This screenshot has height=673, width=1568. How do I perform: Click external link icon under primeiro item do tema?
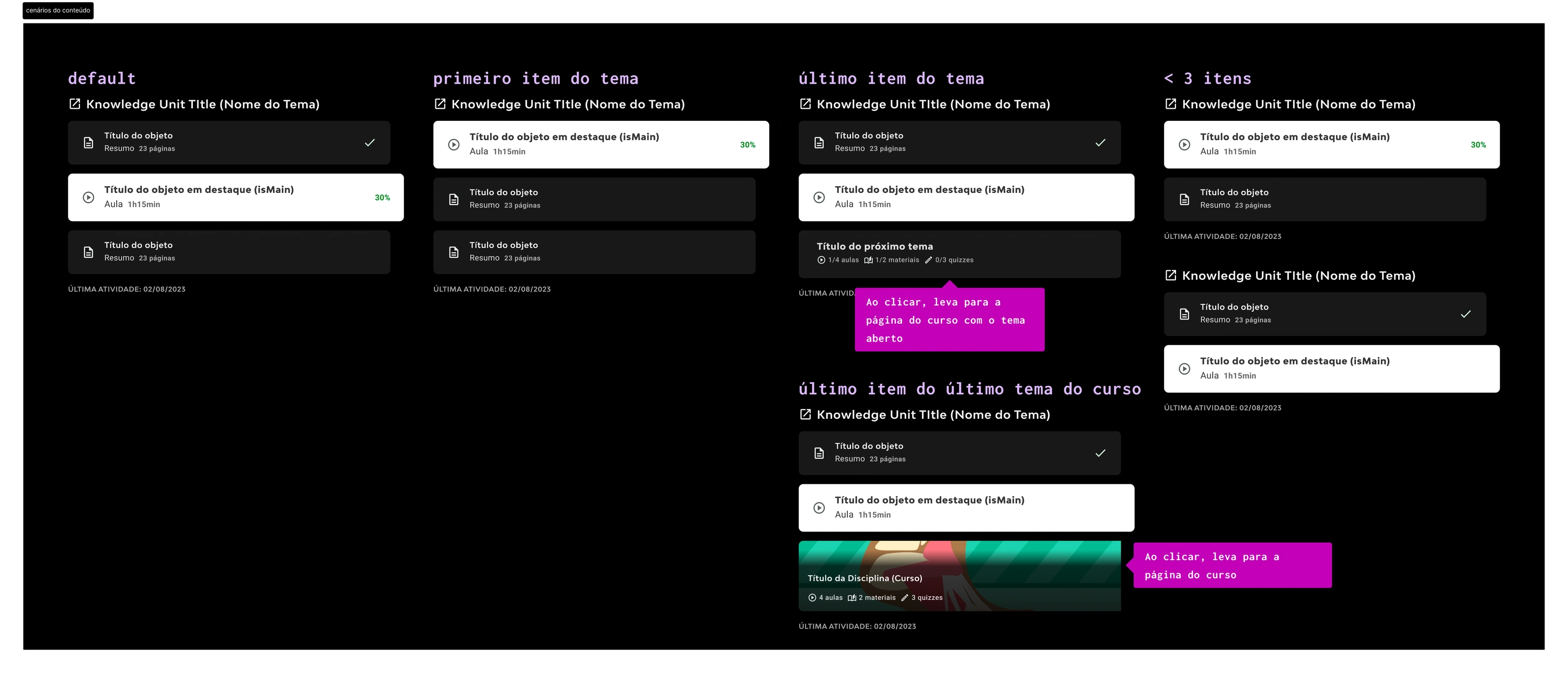click(440, 104)
